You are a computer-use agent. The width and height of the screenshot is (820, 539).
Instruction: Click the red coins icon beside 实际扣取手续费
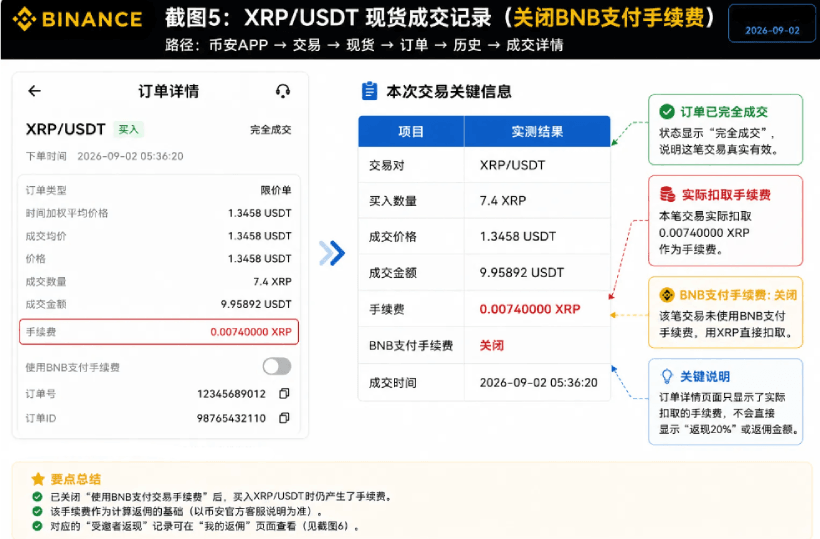[x=667, y=194]
